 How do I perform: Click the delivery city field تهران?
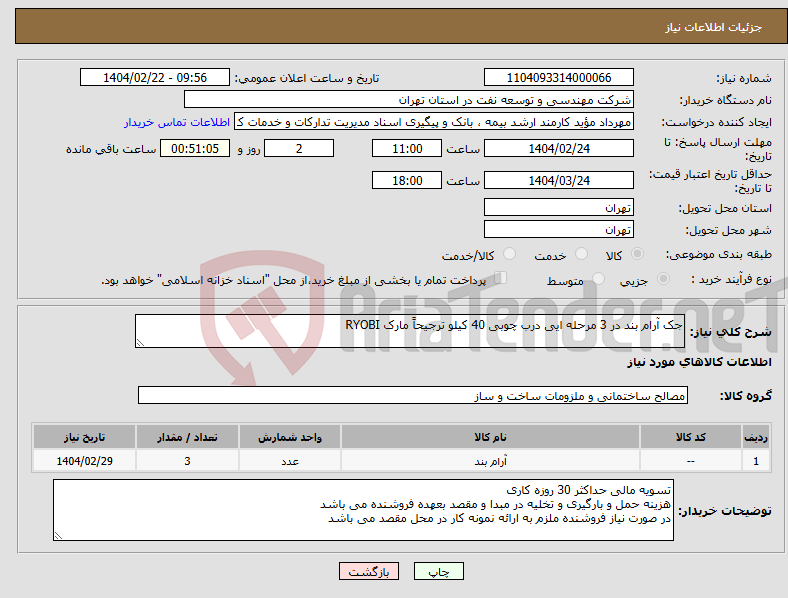click(558, 229)
